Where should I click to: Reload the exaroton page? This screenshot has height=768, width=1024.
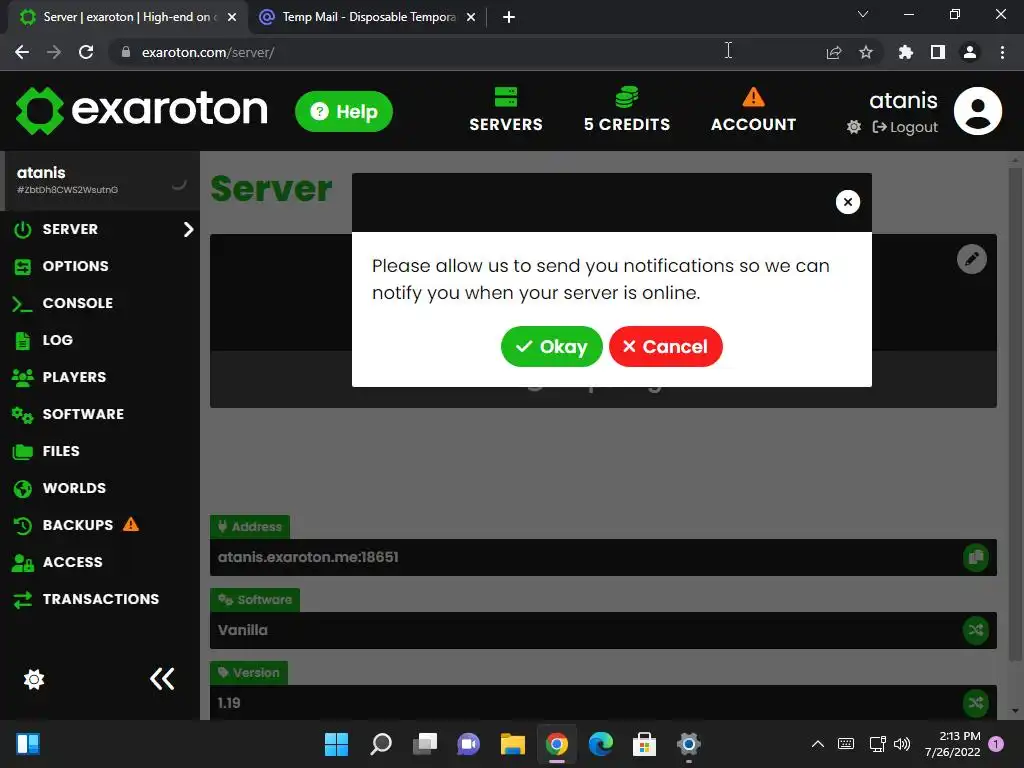pos(86,52)
